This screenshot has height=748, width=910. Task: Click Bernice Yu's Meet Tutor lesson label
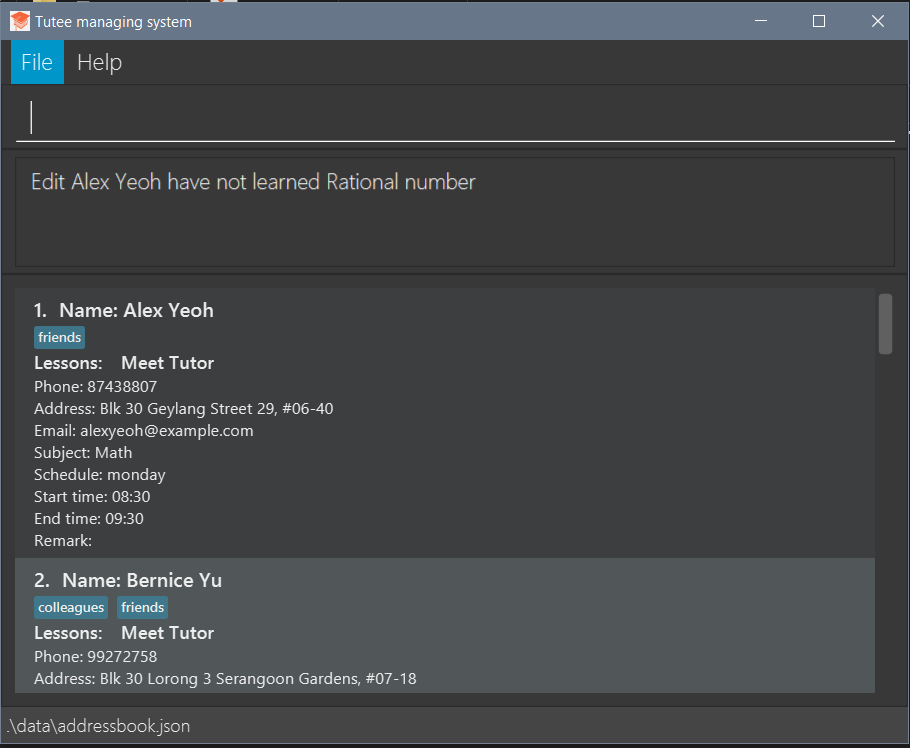[x=167, y=633]
